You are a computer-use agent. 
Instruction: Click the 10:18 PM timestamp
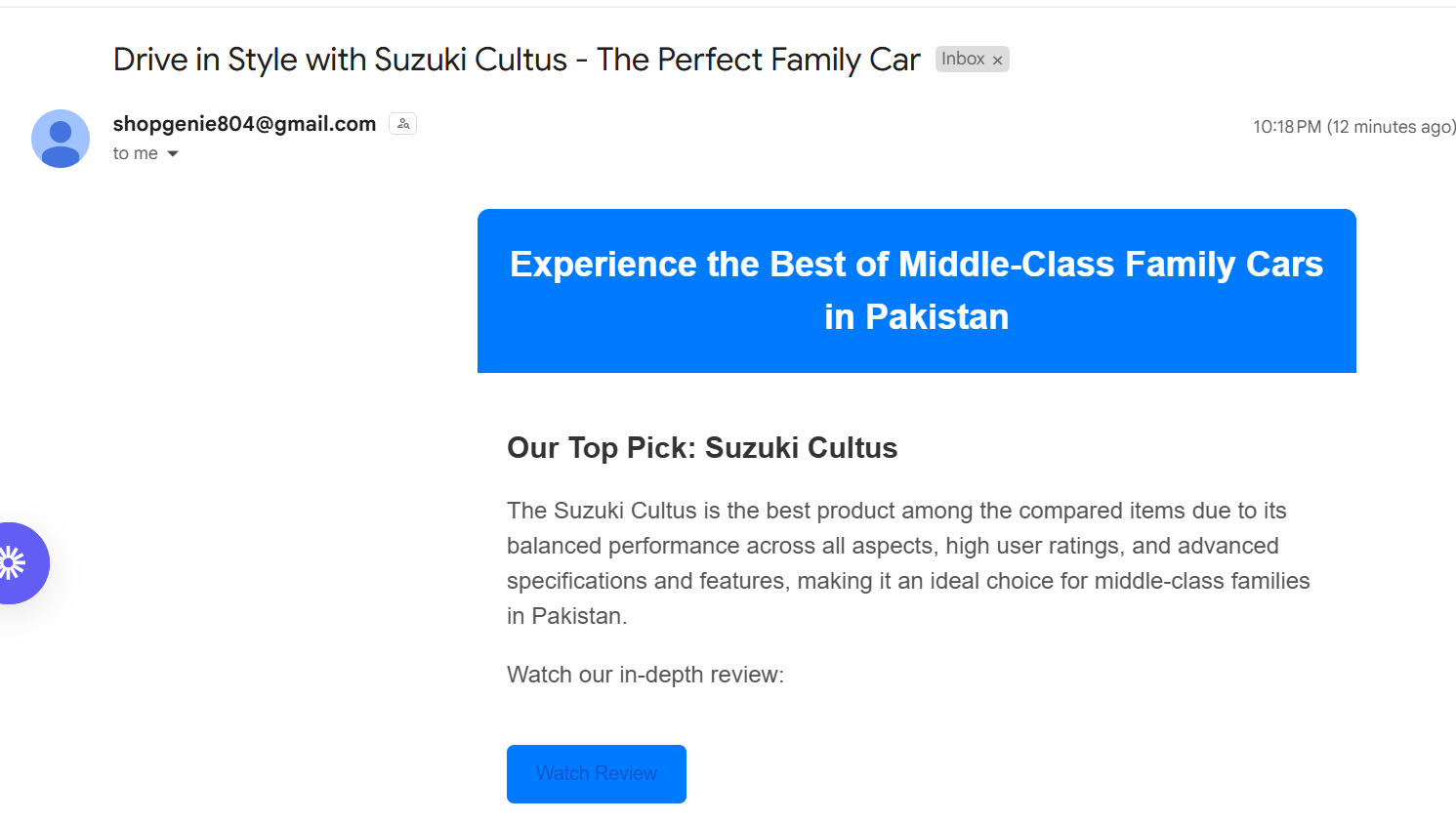(x=1286, y=127)
